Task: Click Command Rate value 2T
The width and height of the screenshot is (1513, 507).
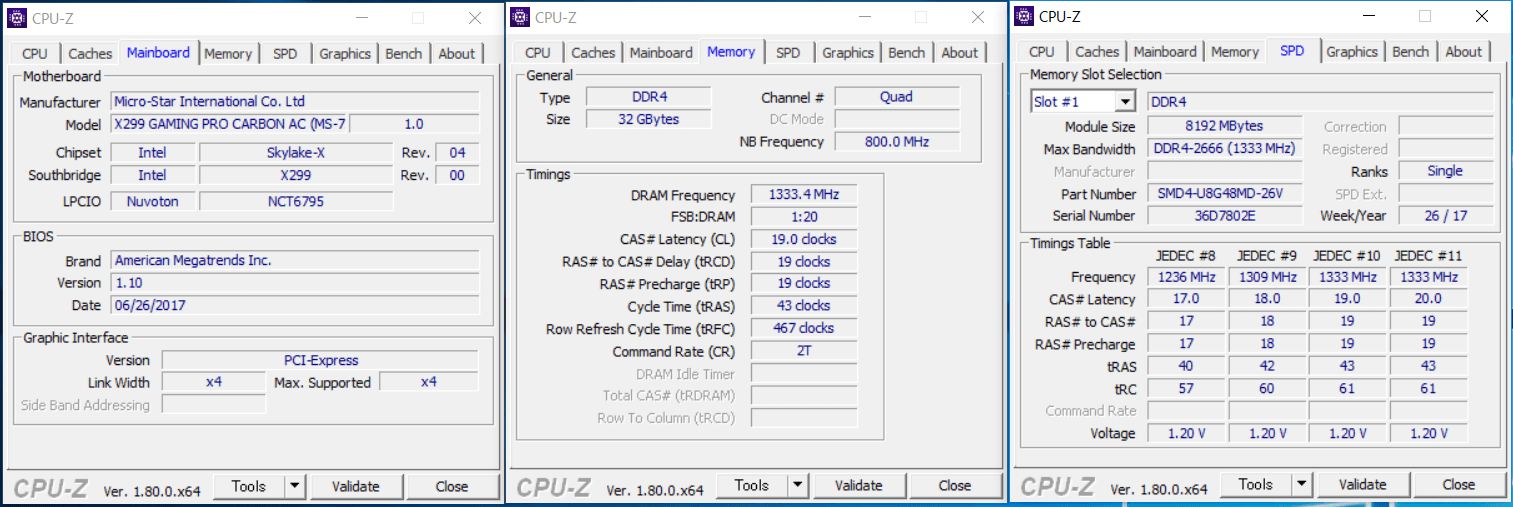Action: pos(804,351)
